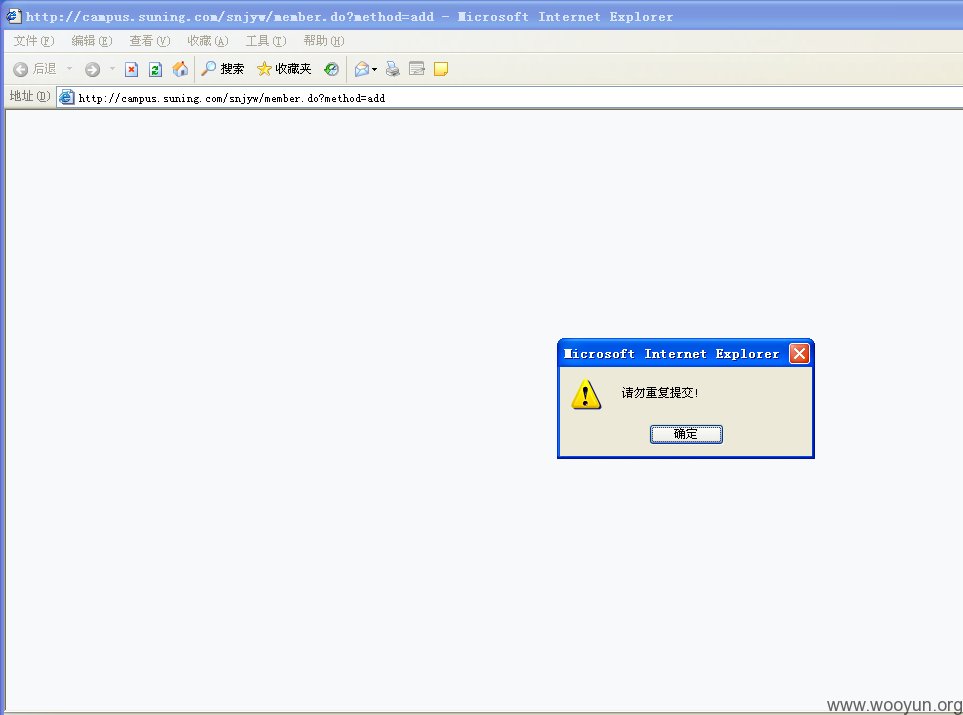Click the 地址(D) address label

29,96
